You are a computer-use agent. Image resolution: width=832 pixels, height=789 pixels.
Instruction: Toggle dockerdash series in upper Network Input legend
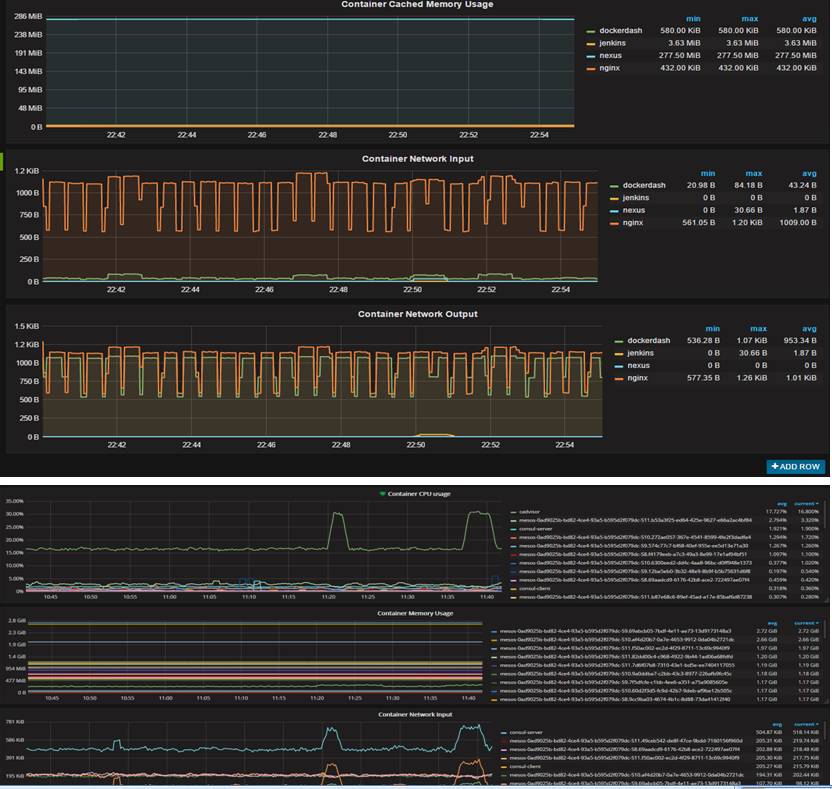[644, 185]
